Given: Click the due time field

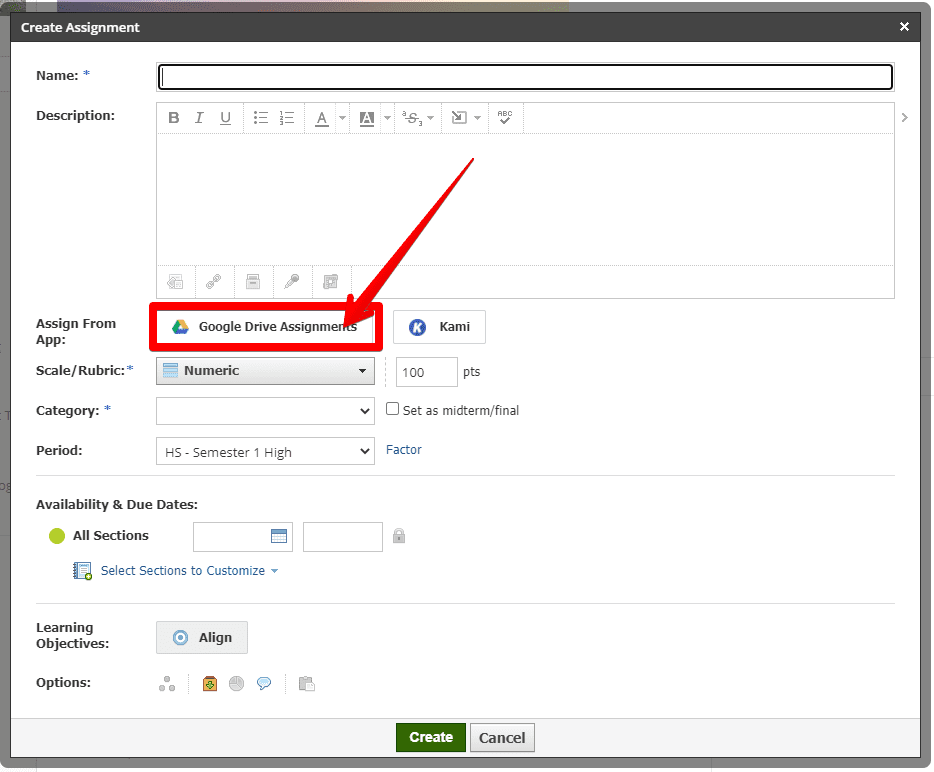Looking at the screenshot, I should pos(343,537).
